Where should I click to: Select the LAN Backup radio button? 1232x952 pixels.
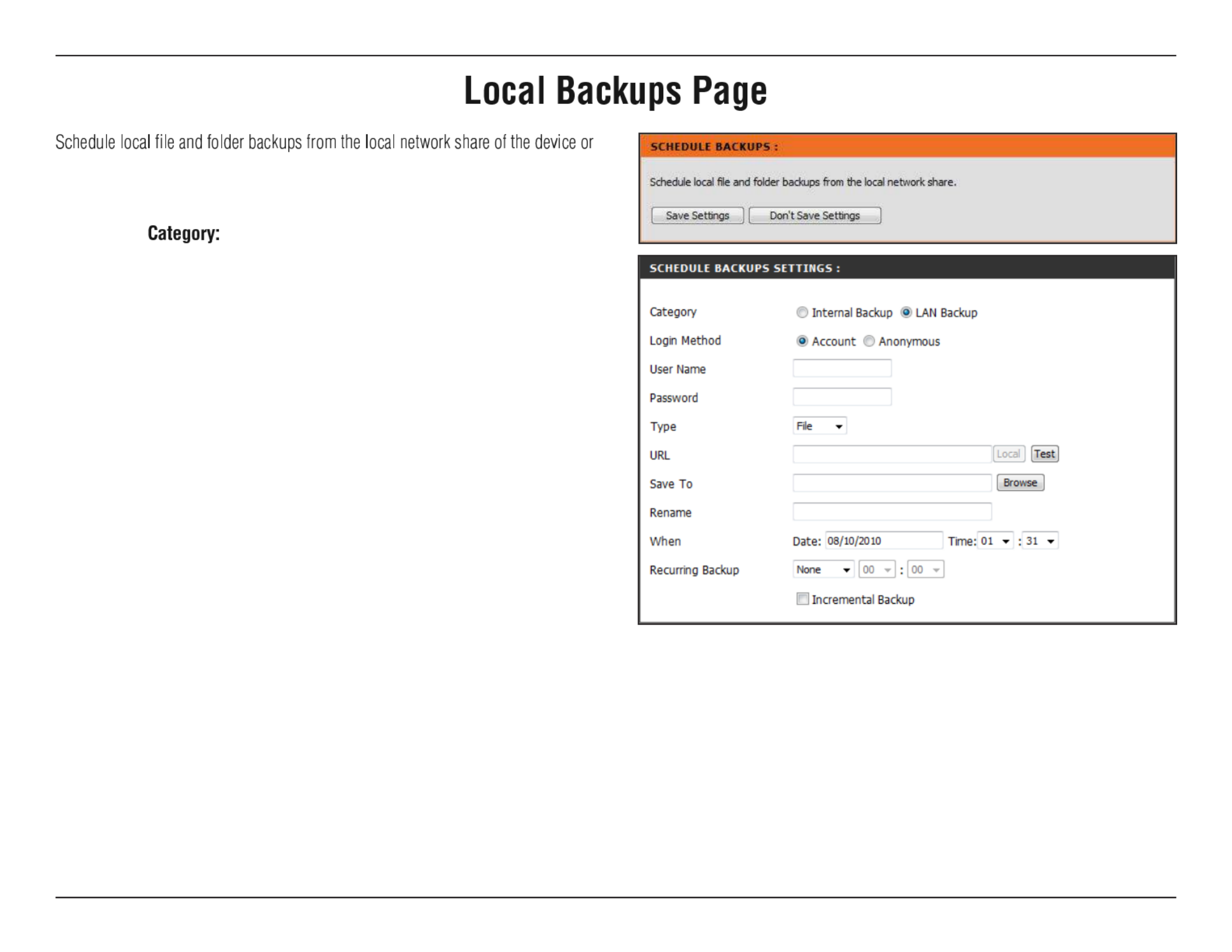906,313
